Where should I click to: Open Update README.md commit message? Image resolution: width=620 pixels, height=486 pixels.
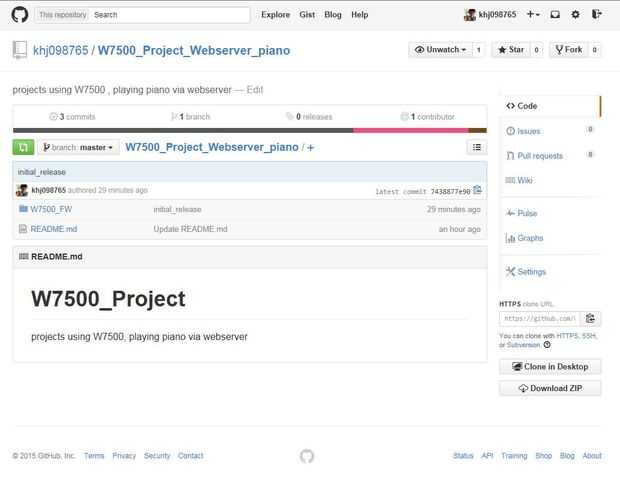click(x=190, y=229)
